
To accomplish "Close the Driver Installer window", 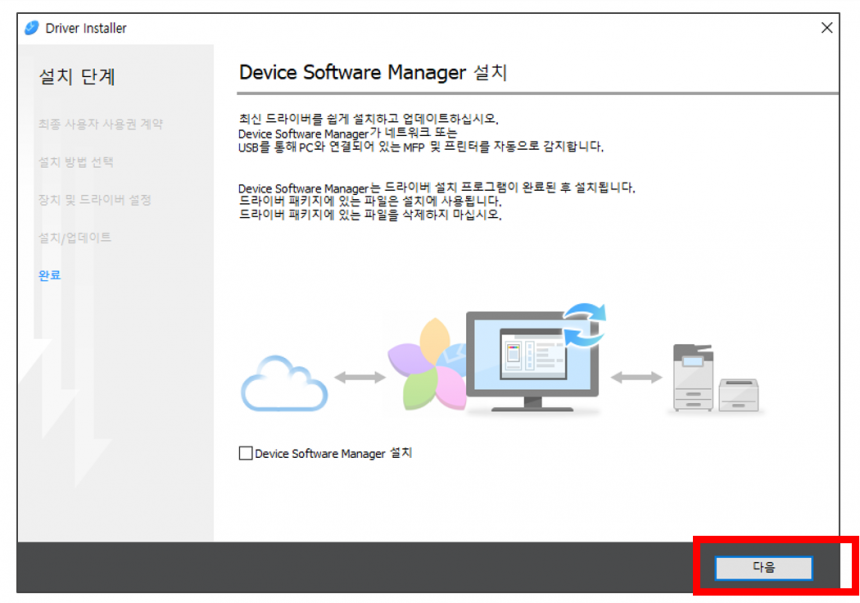I will [x=827, y=28].
